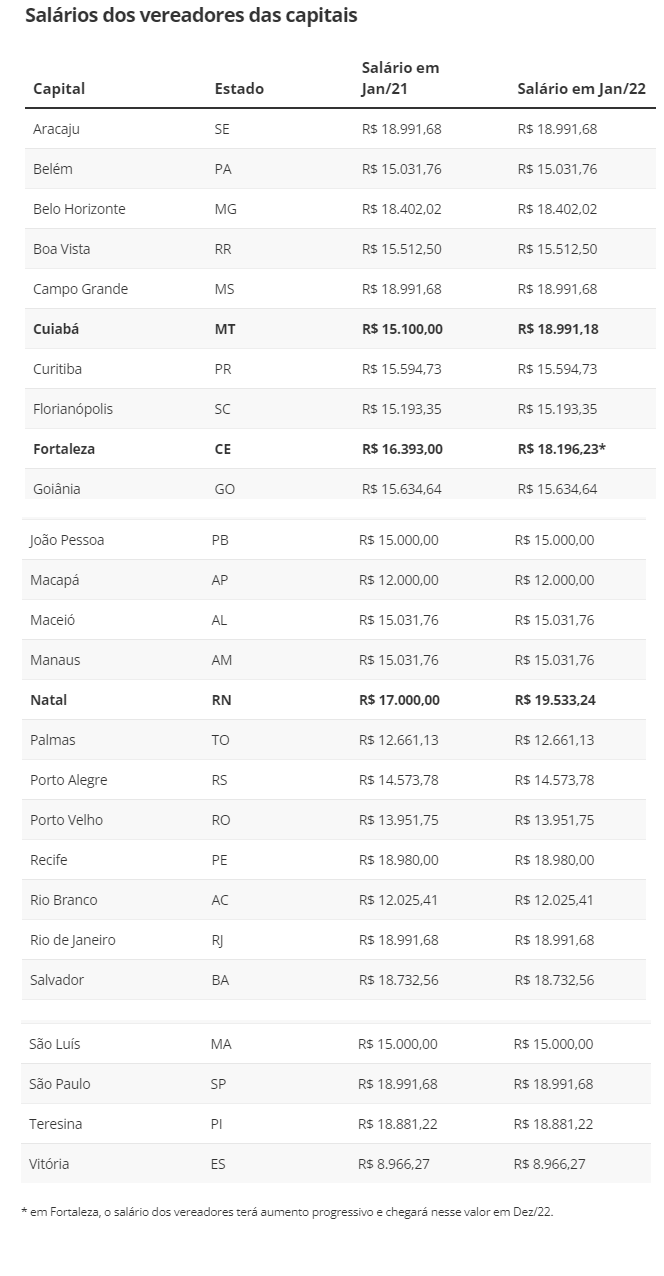Click the table title about vereadores
Screen dimensions: 664x1276
tap(191, 16)
